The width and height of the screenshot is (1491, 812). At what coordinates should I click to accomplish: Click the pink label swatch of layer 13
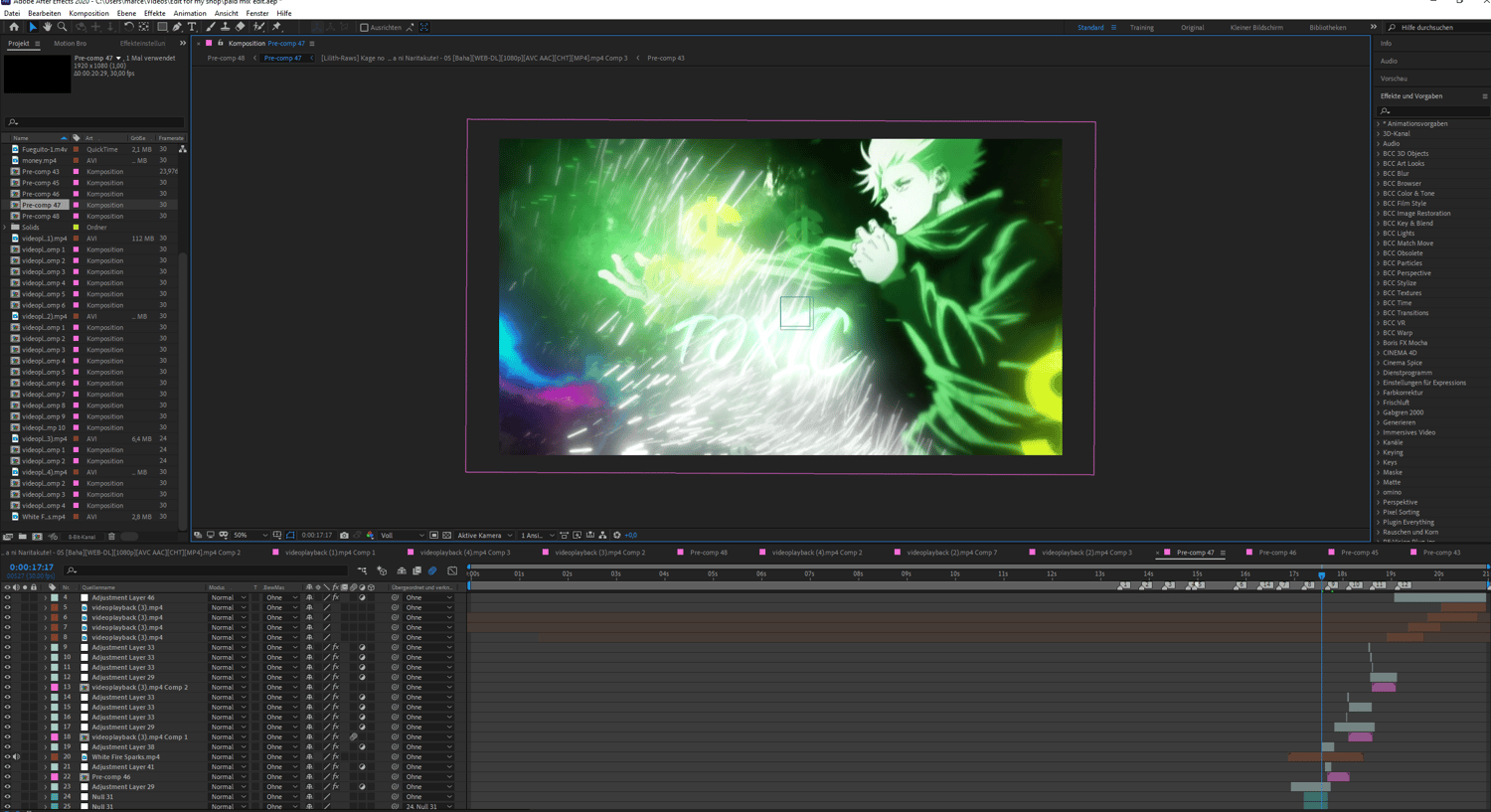[55, 687]
